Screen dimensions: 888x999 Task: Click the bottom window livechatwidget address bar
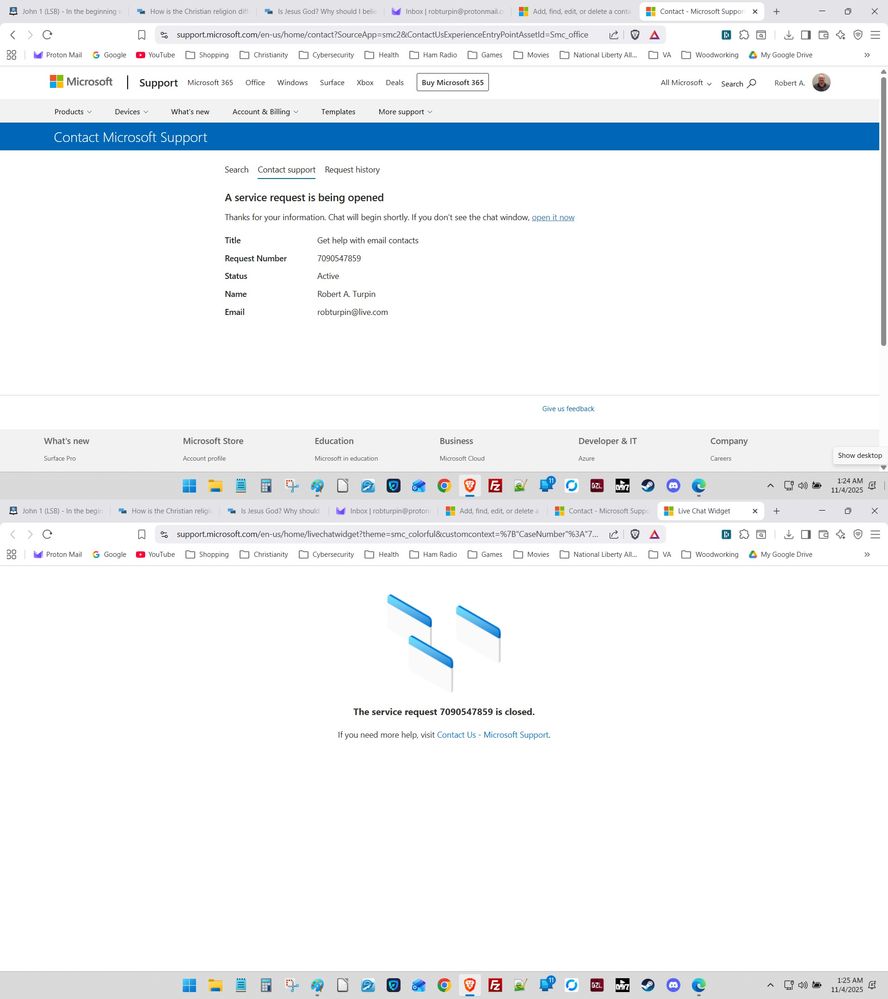pyautogui.click(x=387, y=535)
